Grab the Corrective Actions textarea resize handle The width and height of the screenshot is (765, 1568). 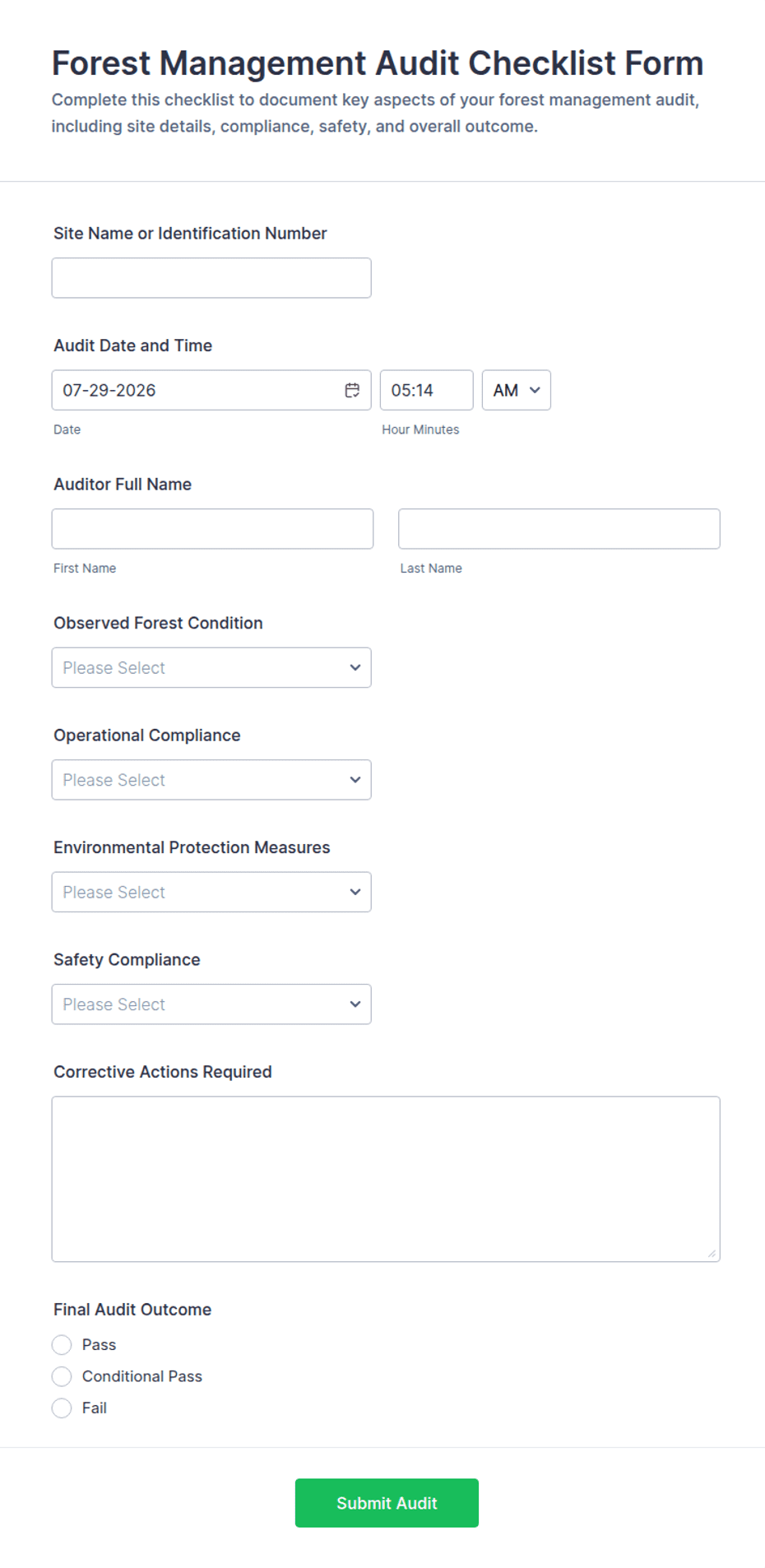point(712,1253)
